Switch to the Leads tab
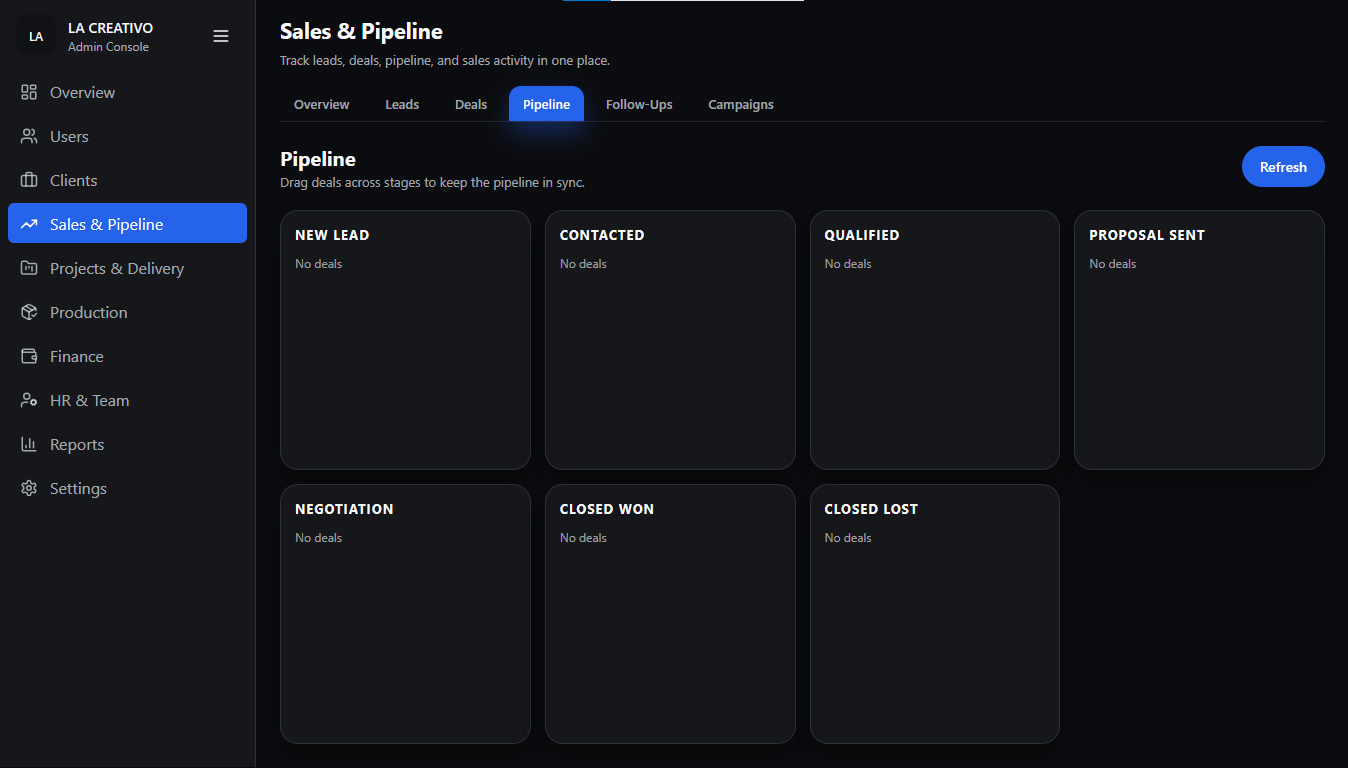1348x768 pixels. point(402,104)
